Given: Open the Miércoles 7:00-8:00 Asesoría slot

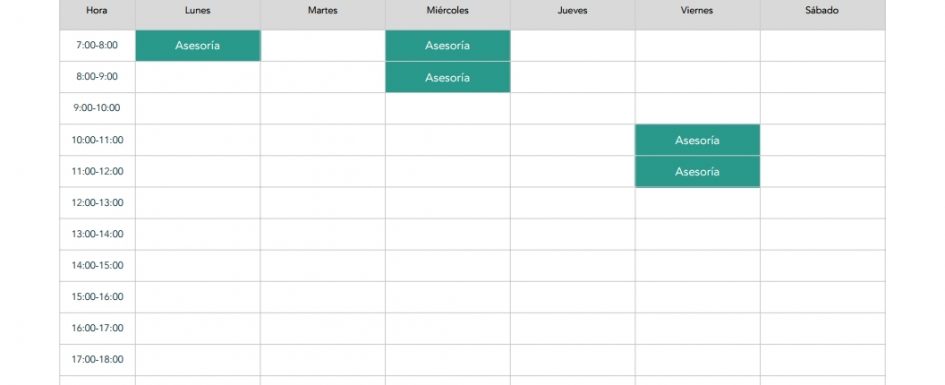Looking at the screenshot, I should click(447, 46).
